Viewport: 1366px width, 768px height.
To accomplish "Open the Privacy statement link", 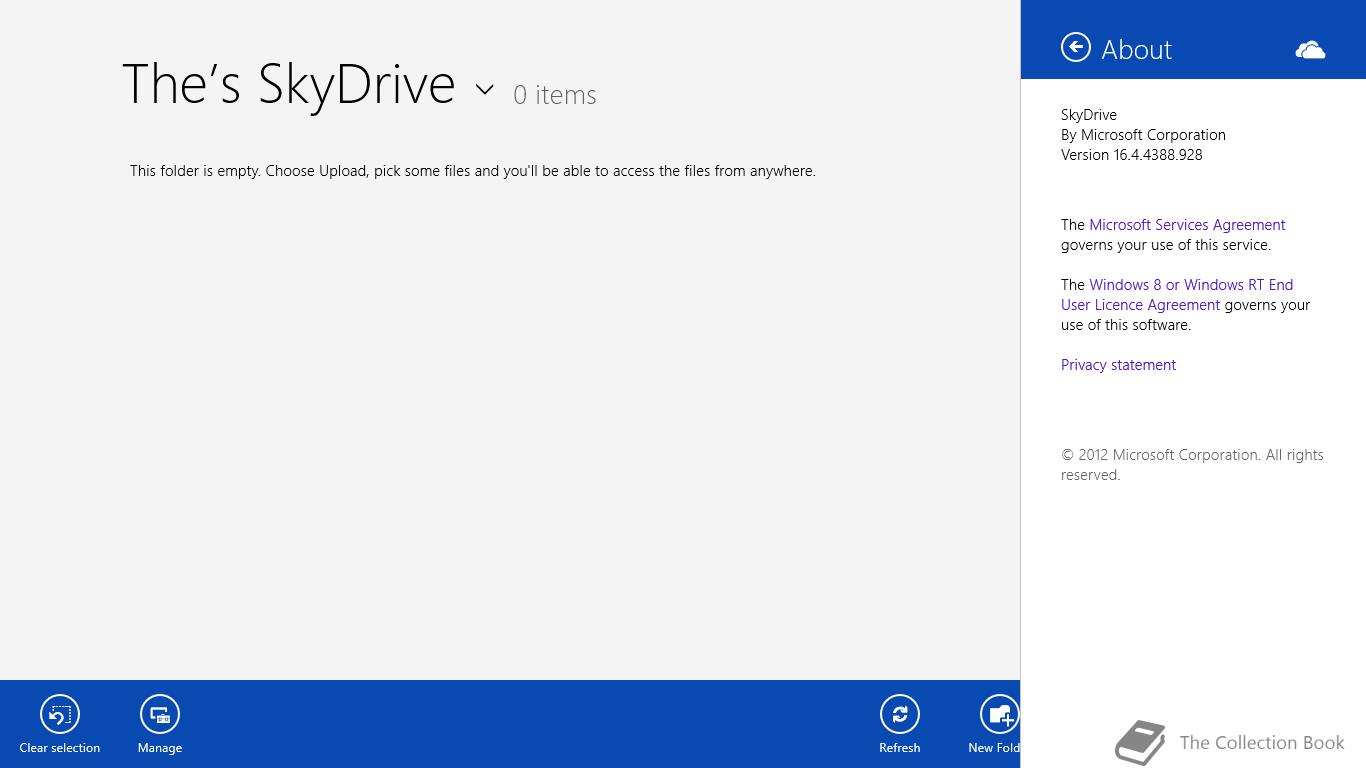I will [1118, 365].
